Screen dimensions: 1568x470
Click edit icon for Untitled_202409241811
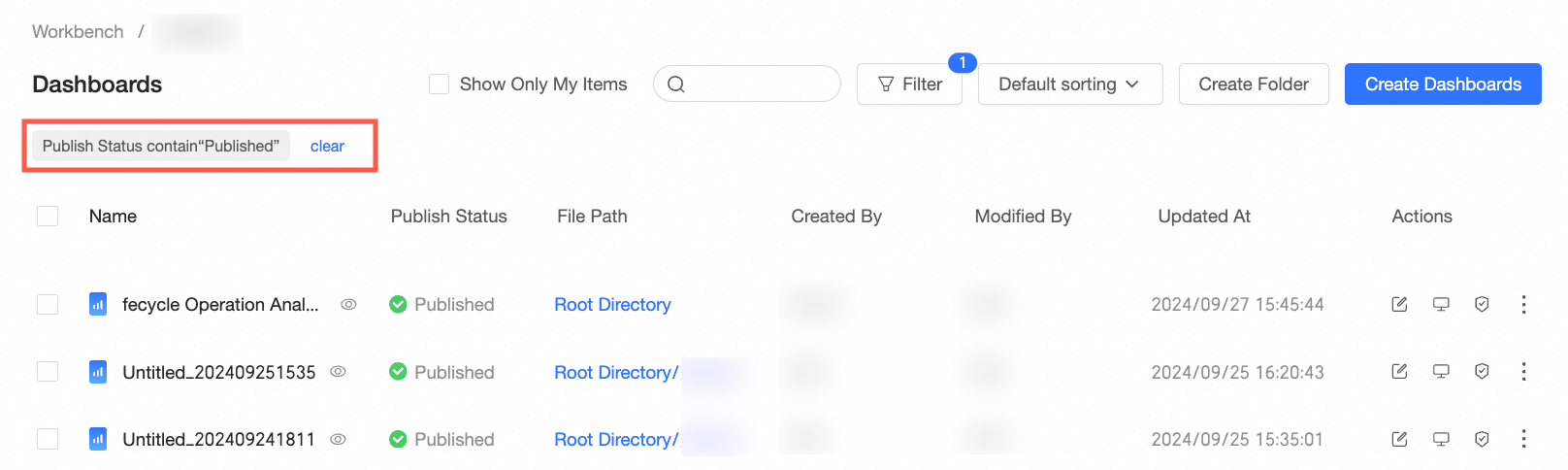[x=1399, y=439]
